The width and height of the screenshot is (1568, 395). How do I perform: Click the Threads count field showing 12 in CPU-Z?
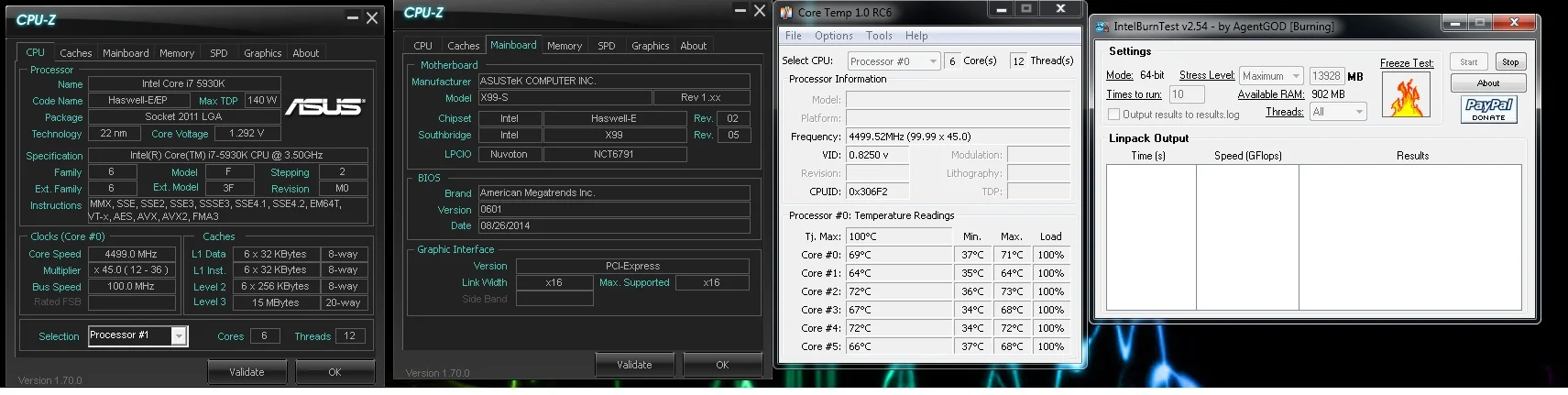click(350, 336)
